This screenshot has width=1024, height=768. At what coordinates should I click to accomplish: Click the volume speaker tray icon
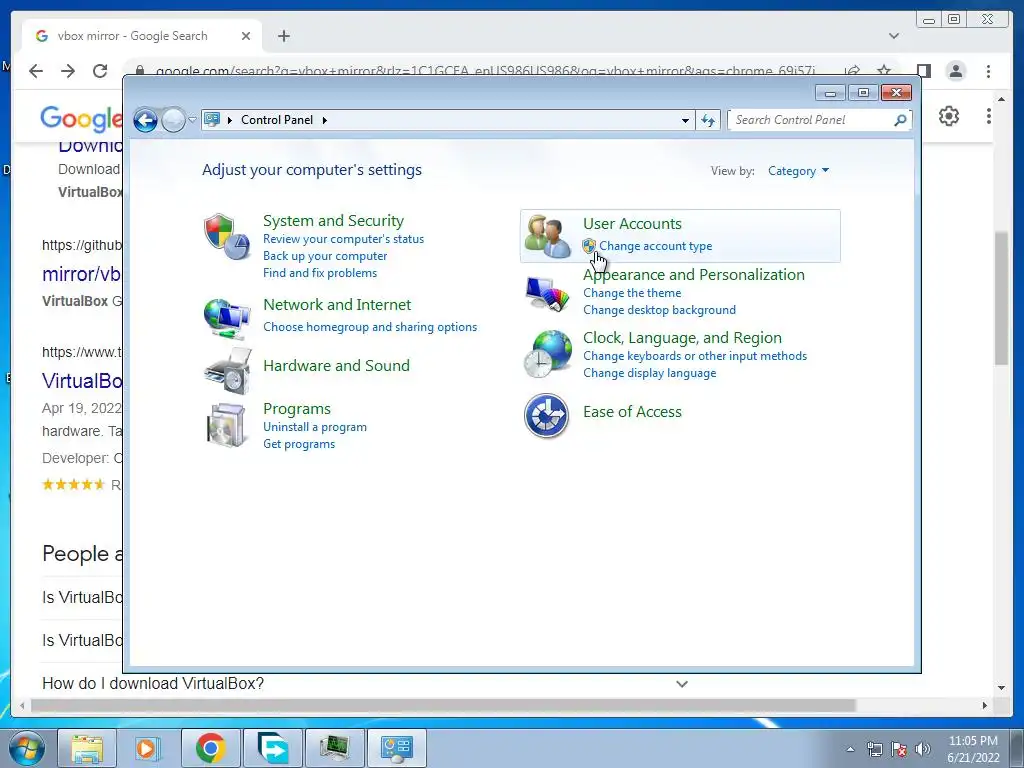(923, 749)
